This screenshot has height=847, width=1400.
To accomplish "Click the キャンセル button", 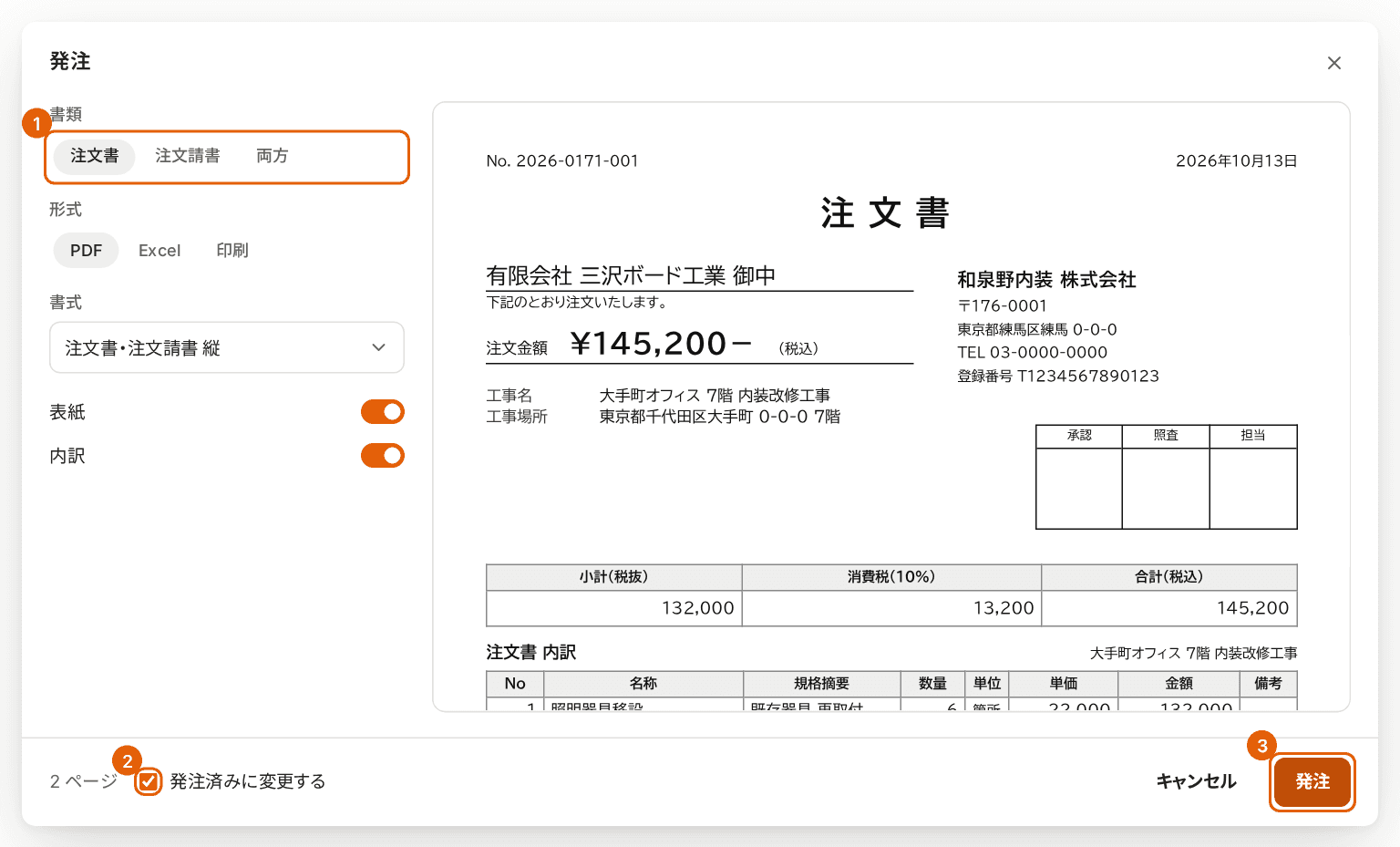I will (1196, 781).
